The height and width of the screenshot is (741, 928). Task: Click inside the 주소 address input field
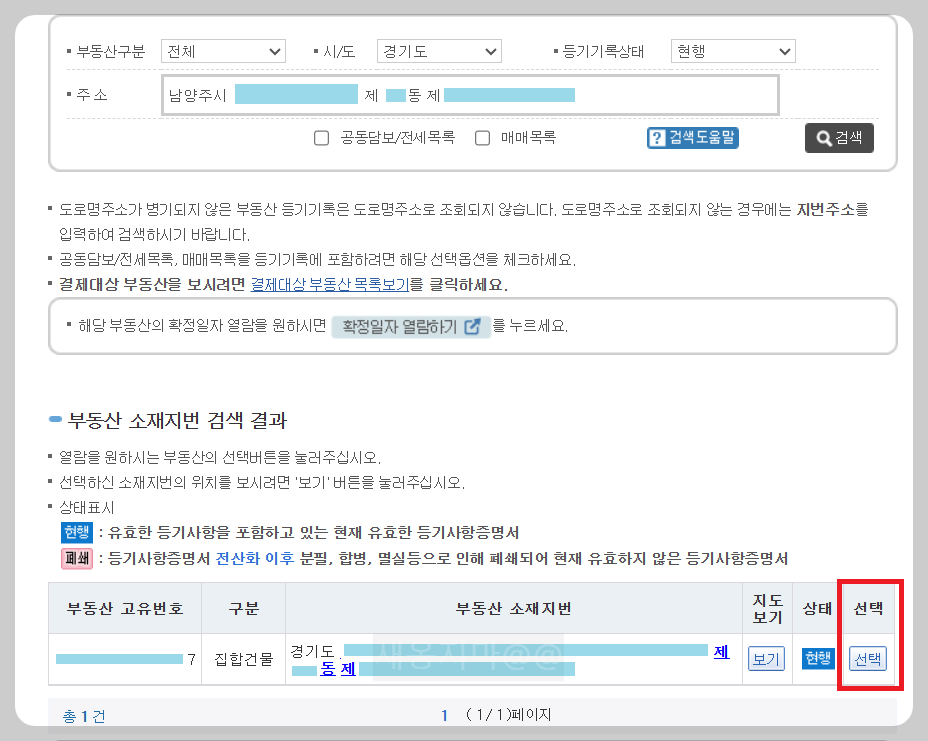coord(470,94)
